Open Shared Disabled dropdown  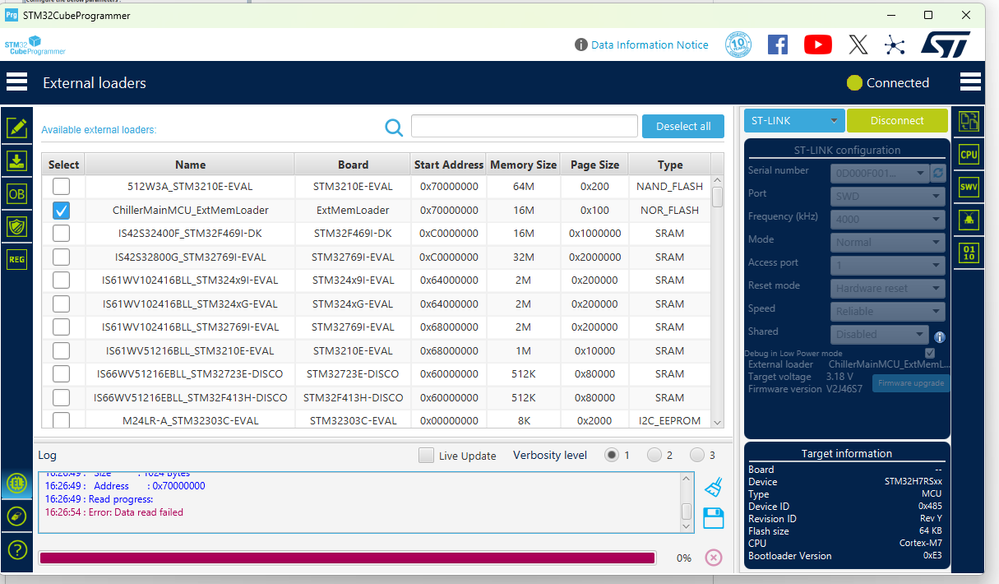tap(879, 334)
